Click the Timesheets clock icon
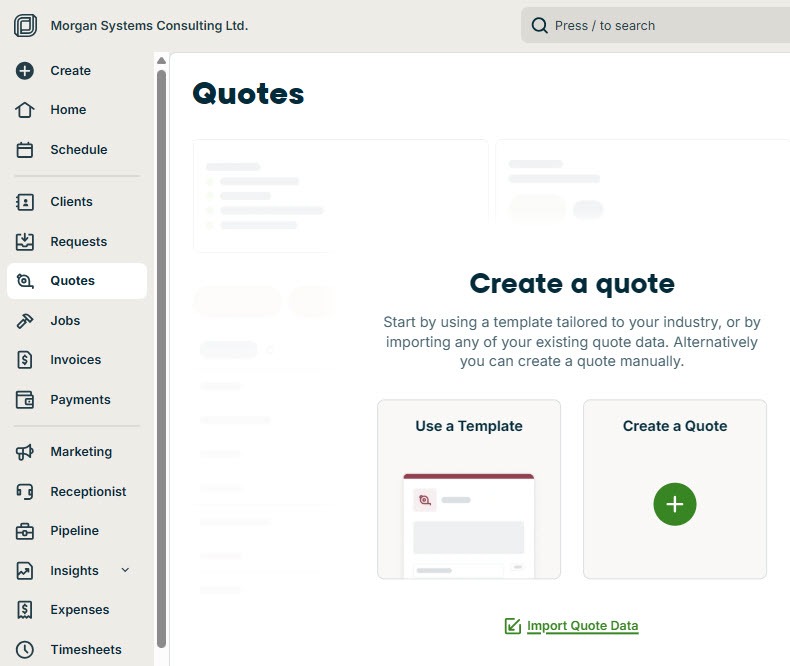 point(25,649)
